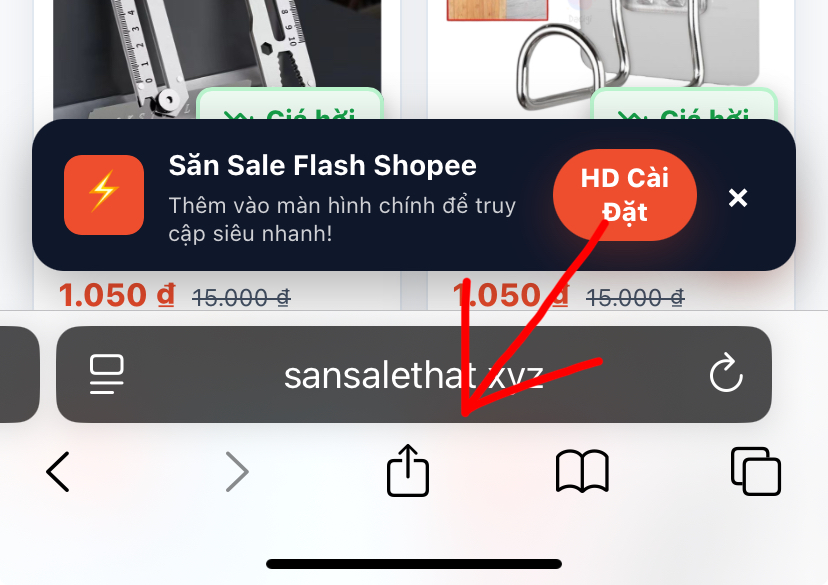828x585 pixels.
Task: Switch to the adjacent tab on left edge
Action: pos(19,374)
